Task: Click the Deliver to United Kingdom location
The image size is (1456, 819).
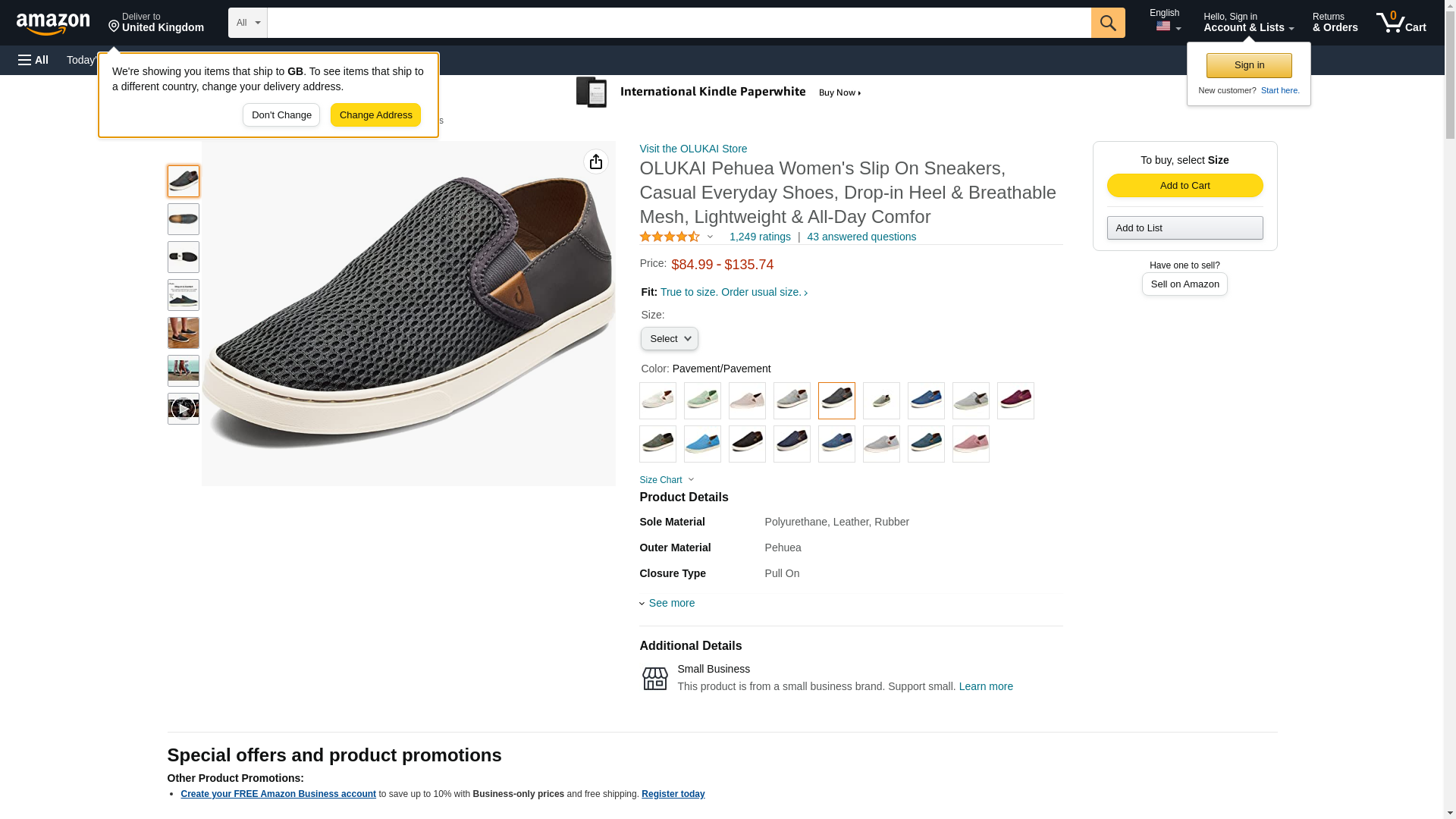Action: click(155, 23)
